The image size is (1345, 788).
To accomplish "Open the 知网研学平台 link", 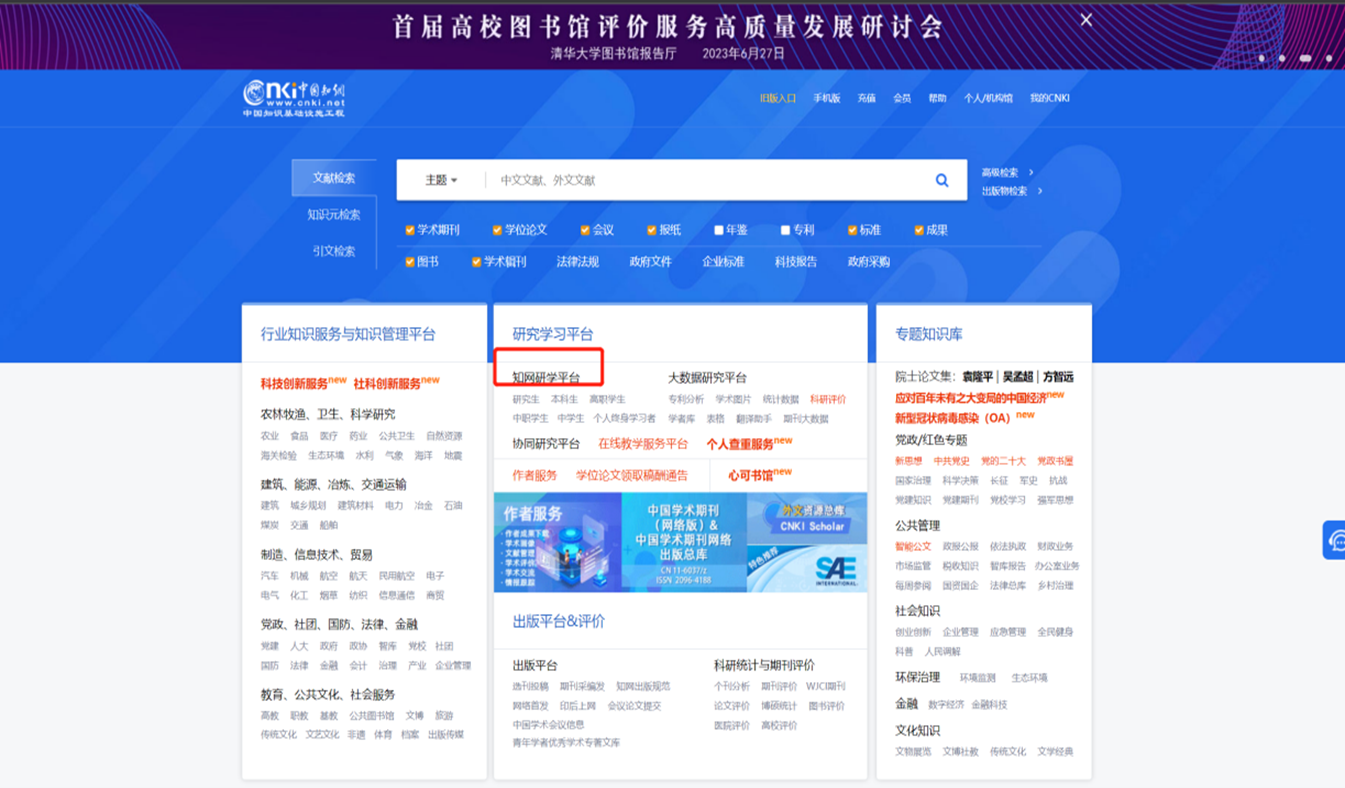I will coord(546,378).
